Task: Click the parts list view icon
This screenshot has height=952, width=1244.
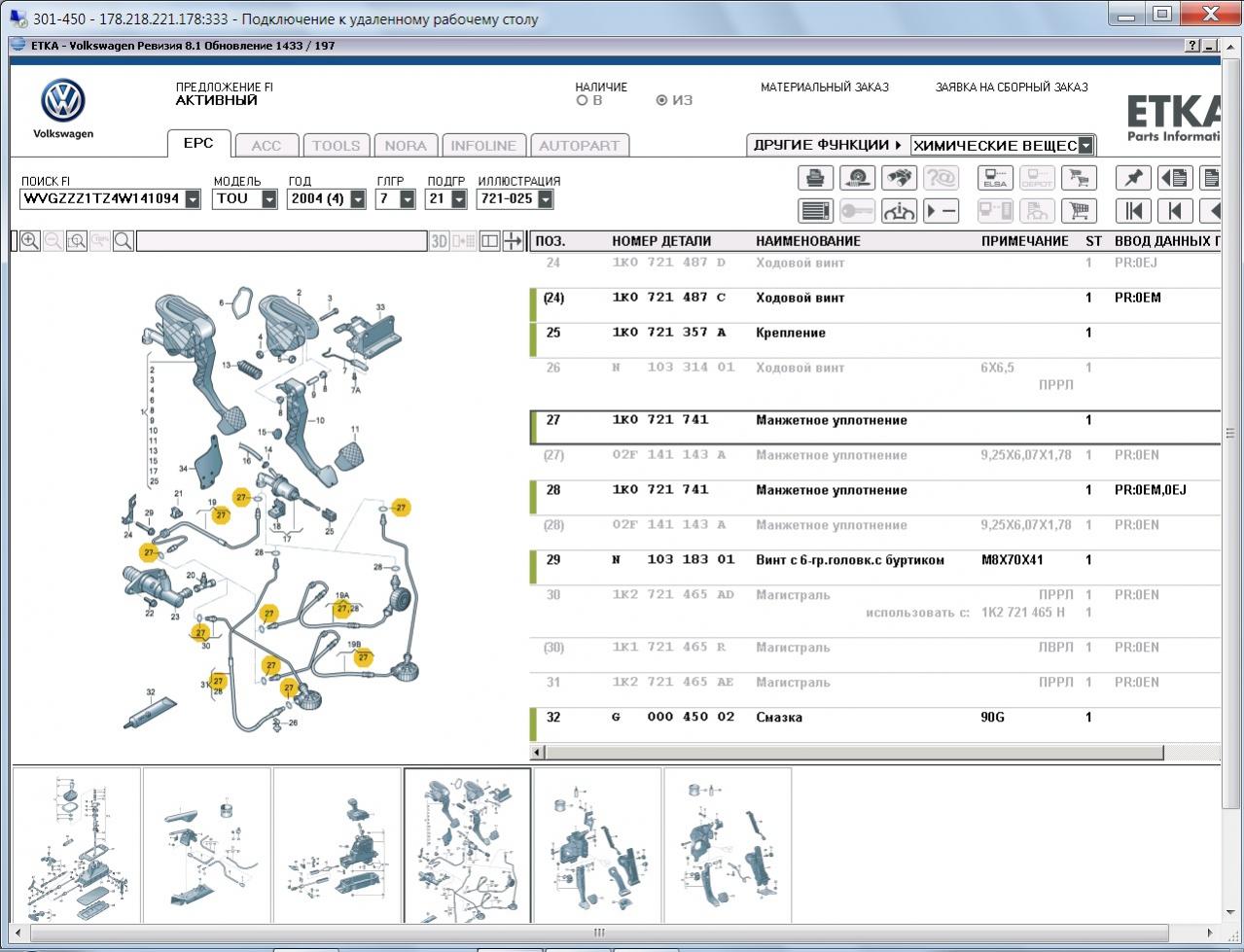Action: [x=815, y=210]
